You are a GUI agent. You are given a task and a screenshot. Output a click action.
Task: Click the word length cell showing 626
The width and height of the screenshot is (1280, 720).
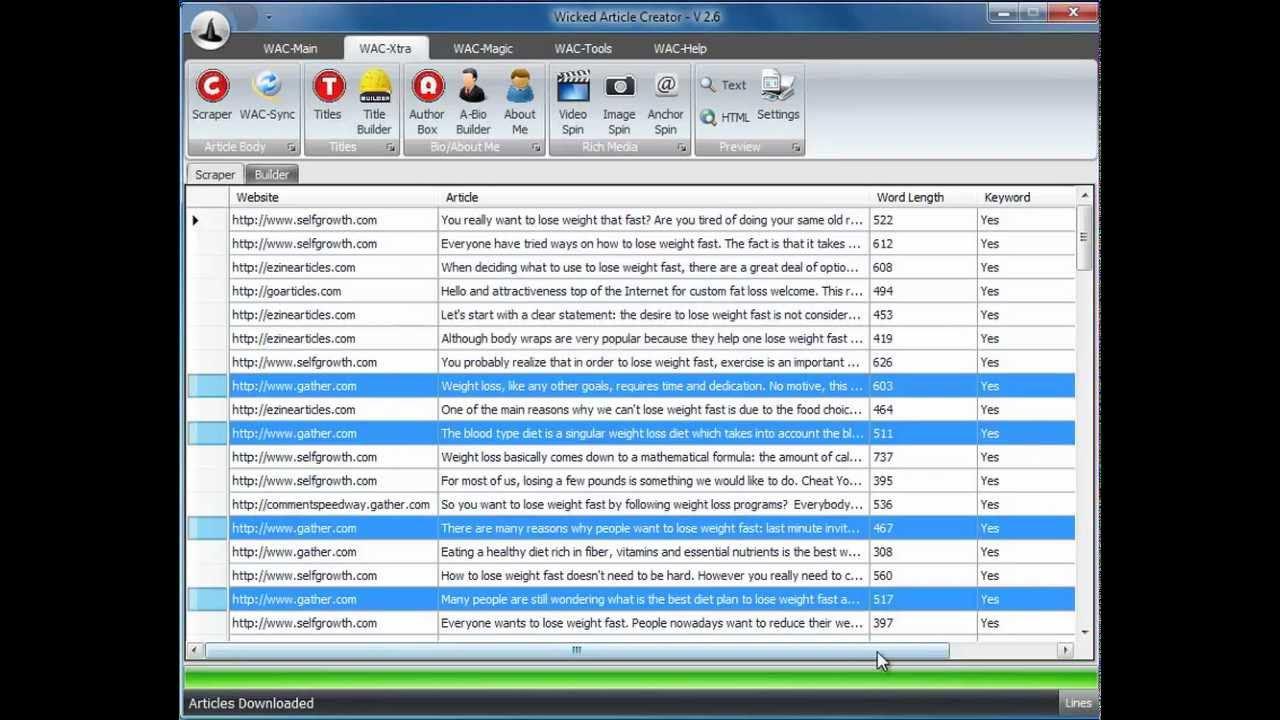click(x=924, y=362)
